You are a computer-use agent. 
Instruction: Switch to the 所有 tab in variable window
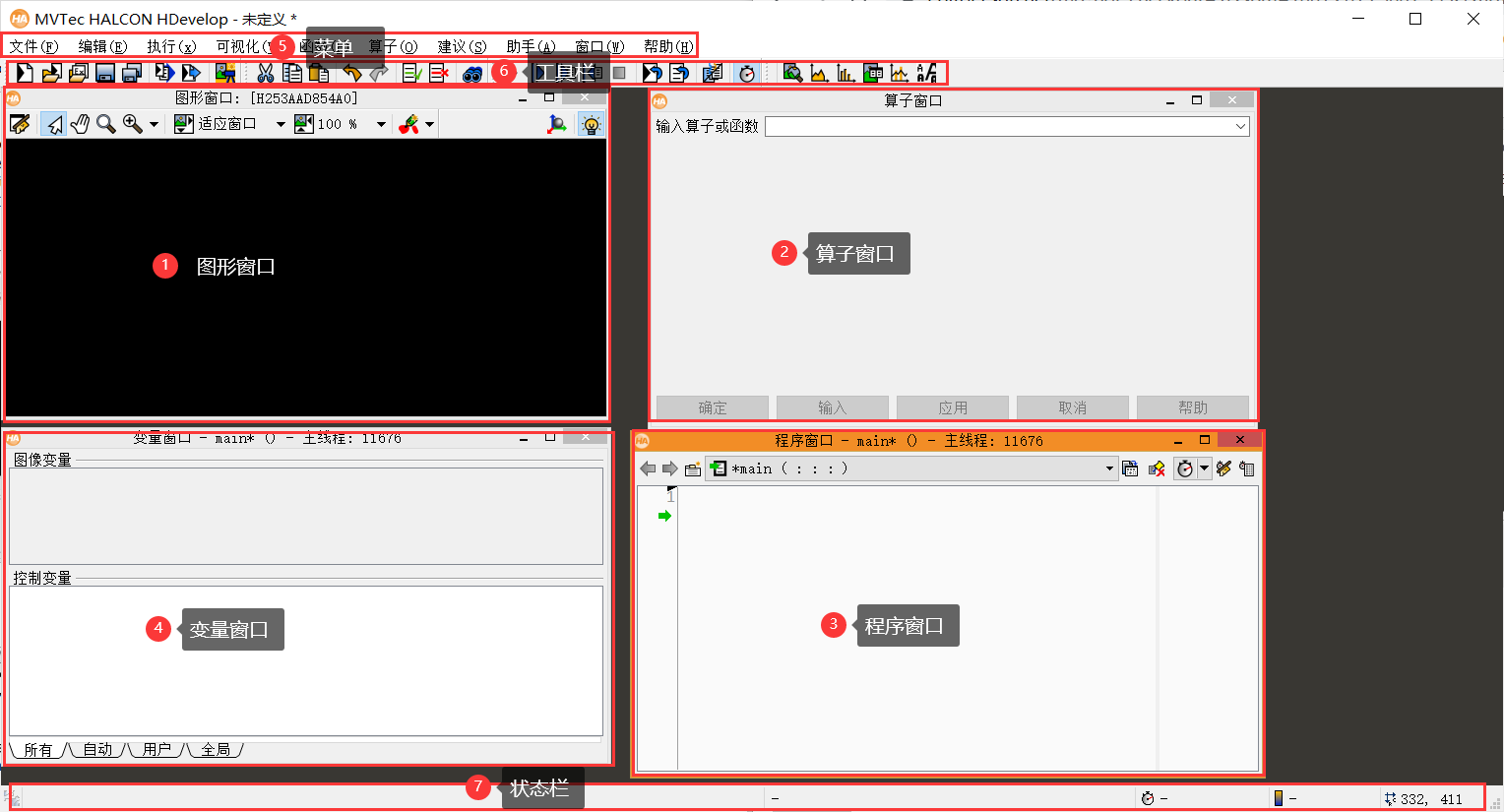[38, 750]
